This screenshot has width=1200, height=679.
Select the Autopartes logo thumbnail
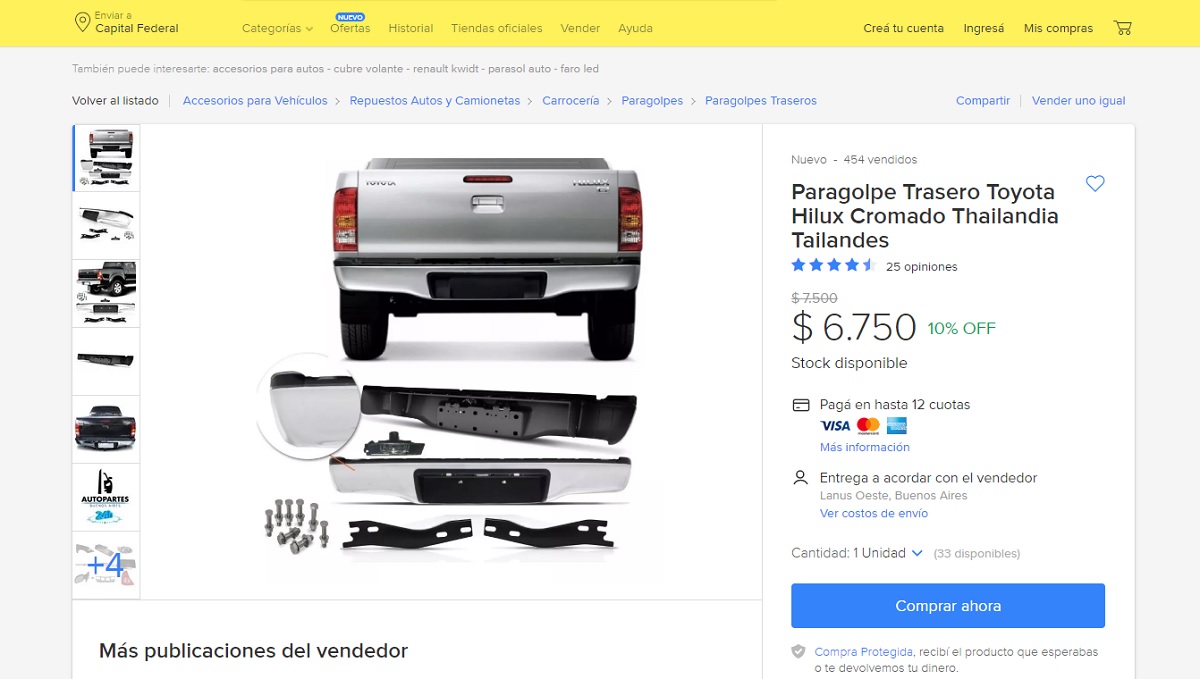[105, 497]
